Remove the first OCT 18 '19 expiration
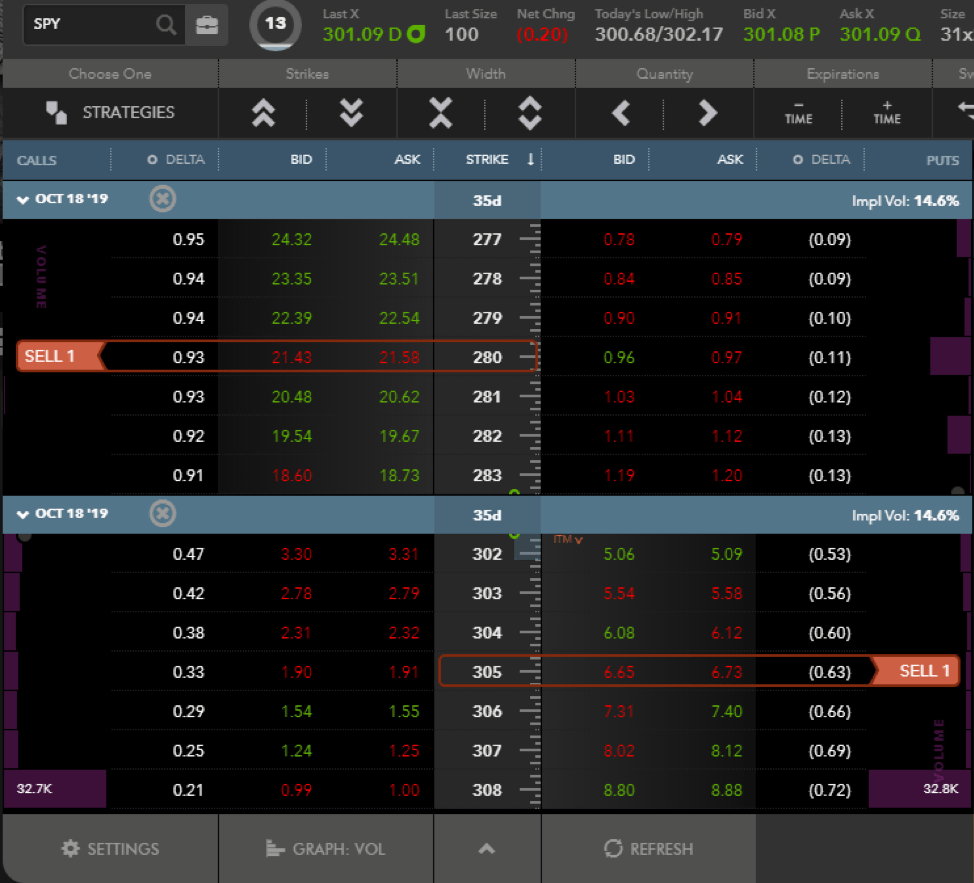This screenshot has height=883, width=974. [162, 199]
